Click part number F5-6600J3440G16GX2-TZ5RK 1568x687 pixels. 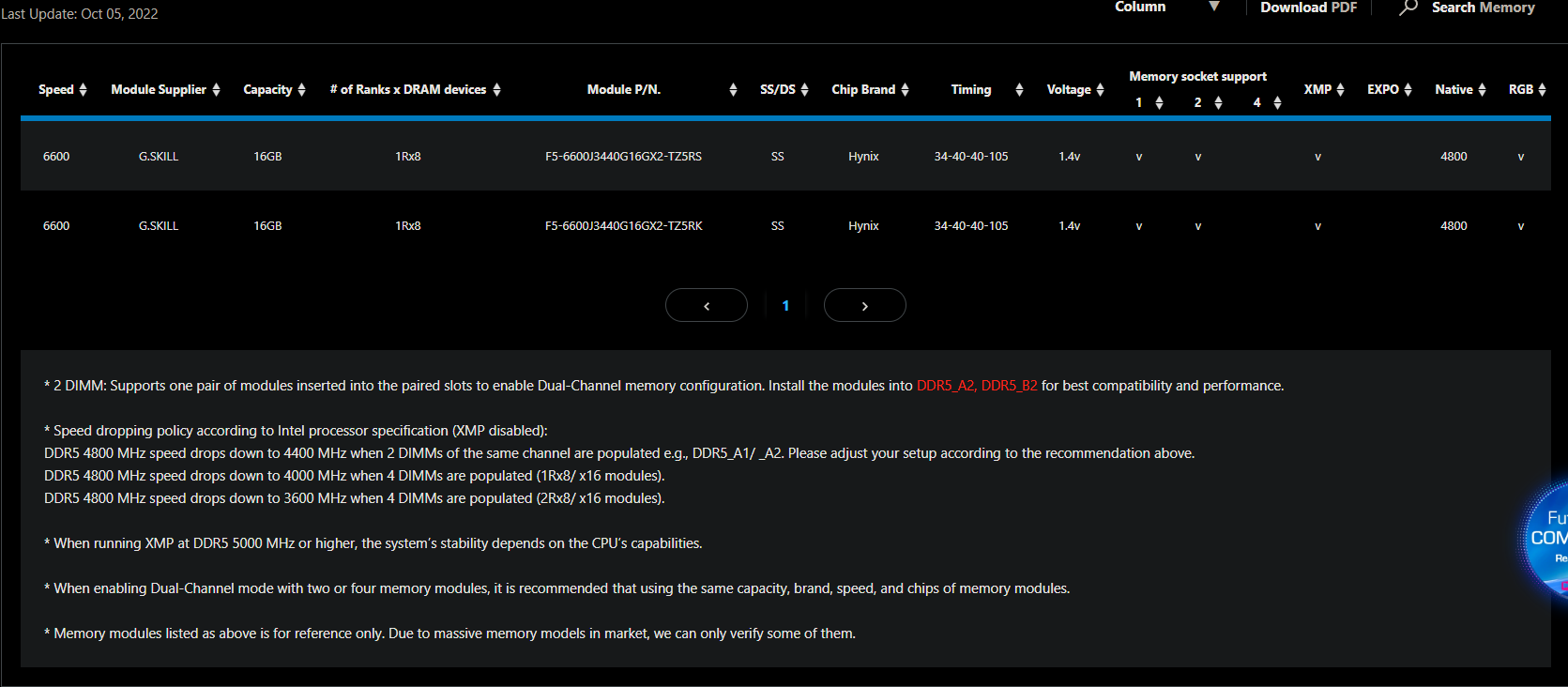pyautogui.click(x=623, y=226)
